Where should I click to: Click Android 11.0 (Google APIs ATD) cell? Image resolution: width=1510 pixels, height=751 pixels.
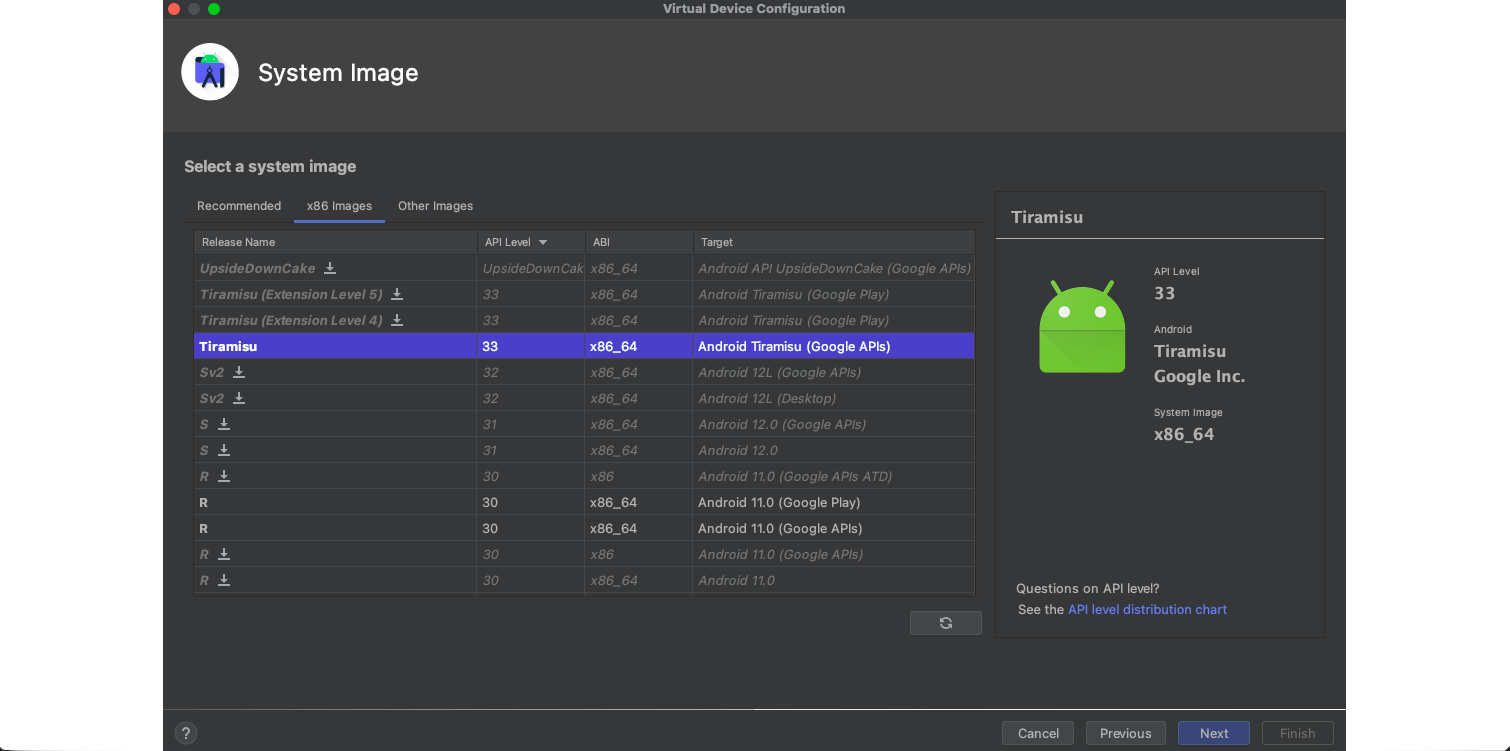pos(834,476)
